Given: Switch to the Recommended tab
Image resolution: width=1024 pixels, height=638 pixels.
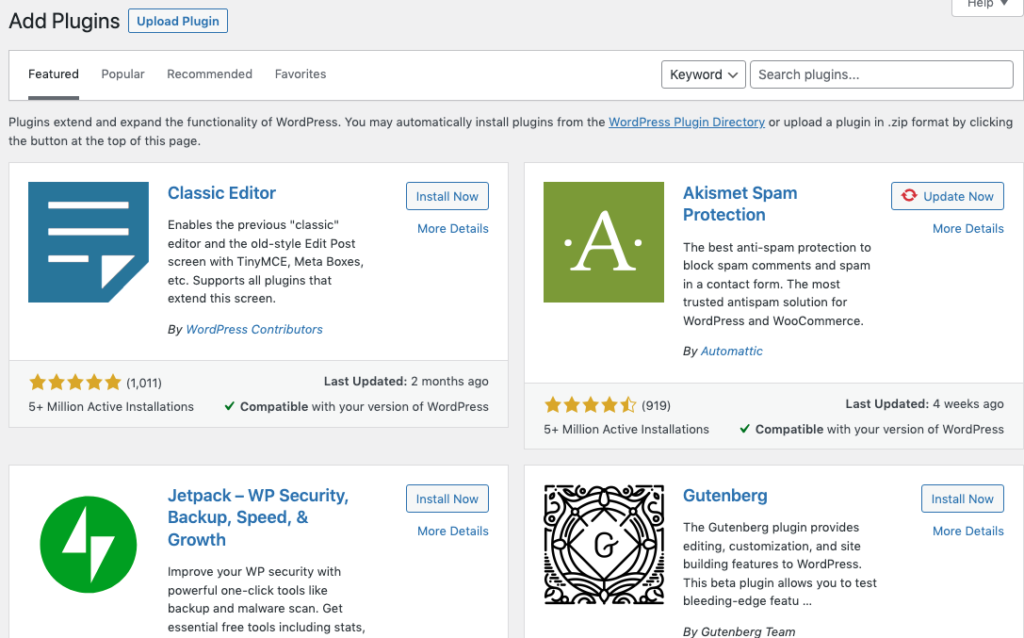Looking at the screenshot, I should pyautogui.click(x=210, y=74).
